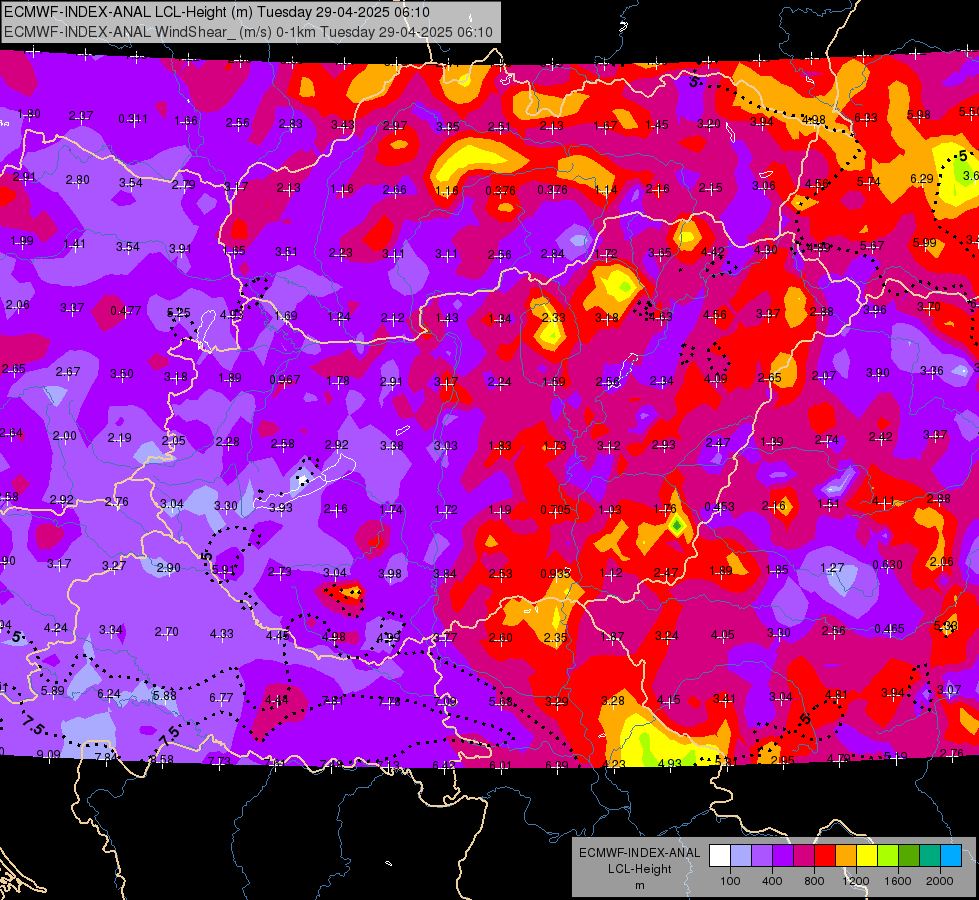Click the wind shear value "0.477"
This screenshot has width=979, height=900.
coord(125,310)
